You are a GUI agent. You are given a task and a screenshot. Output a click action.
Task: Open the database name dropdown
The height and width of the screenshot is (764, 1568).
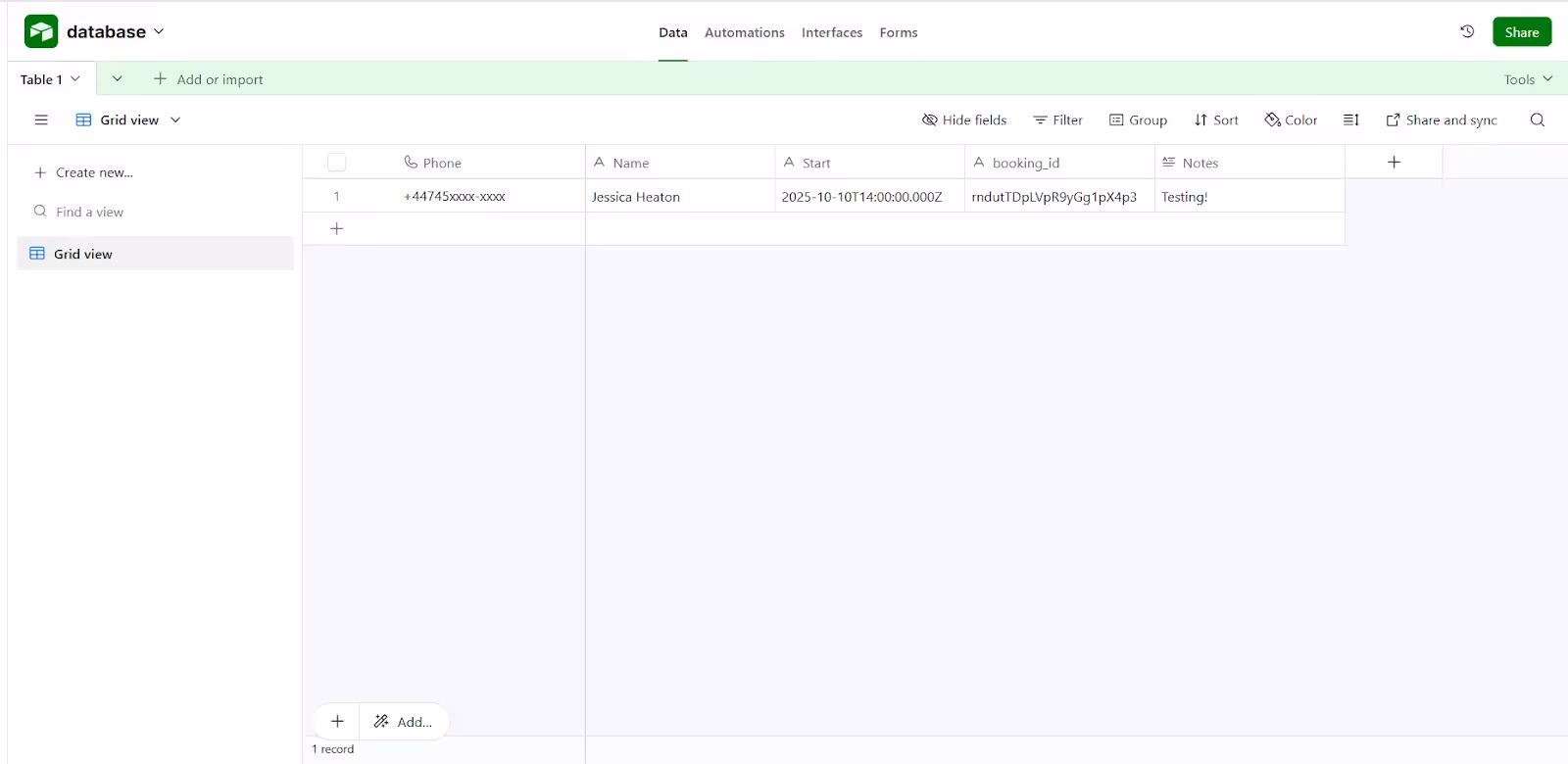click(x=159, y=31)
